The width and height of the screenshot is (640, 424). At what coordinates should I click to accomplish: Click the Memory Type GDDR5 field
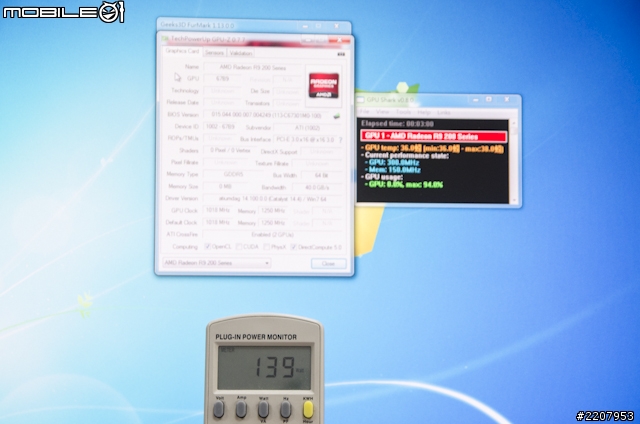tap(233, 174)
